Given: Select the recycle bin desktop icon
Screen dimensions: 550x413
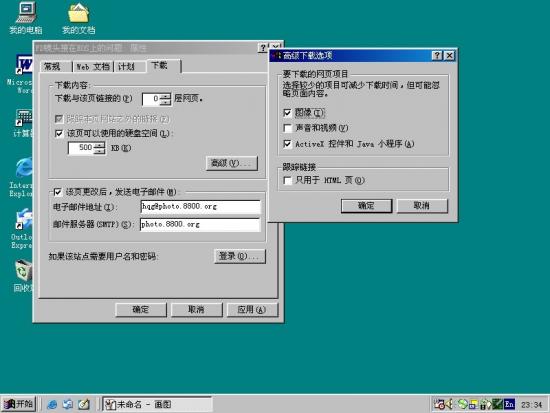Looking at the screenshot, I should click(23, 276).
